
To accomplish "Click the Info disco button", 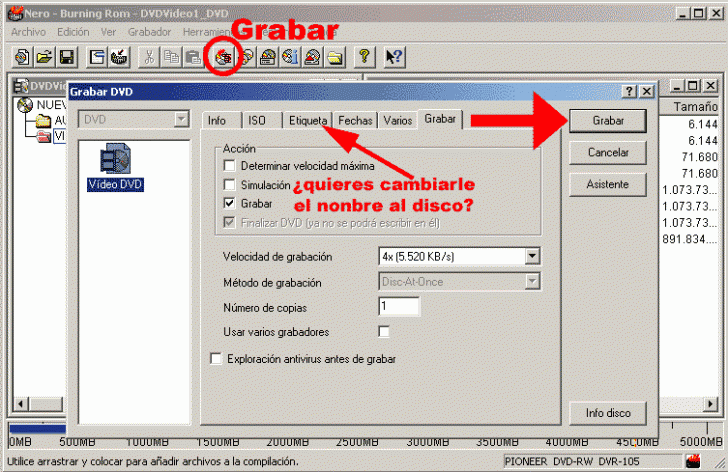I will (x=607, y=413).
